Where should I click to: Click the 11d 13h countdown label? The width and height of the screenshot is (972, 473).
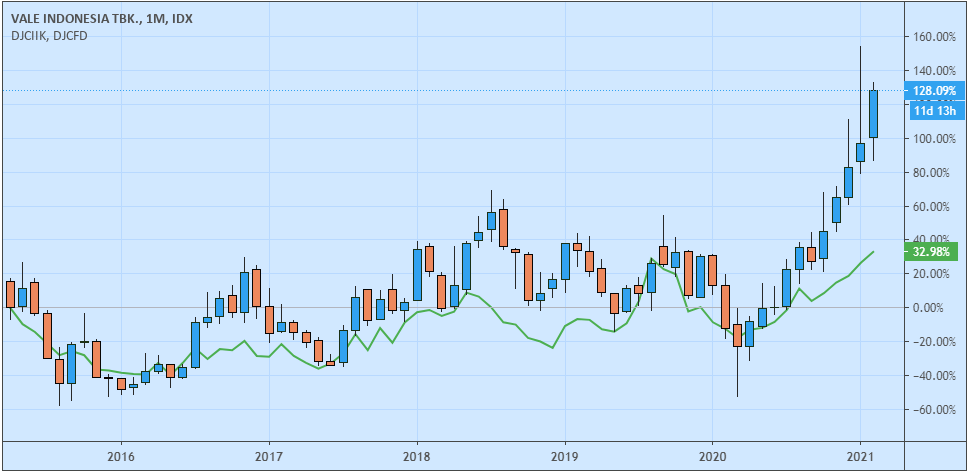[935, 110]
